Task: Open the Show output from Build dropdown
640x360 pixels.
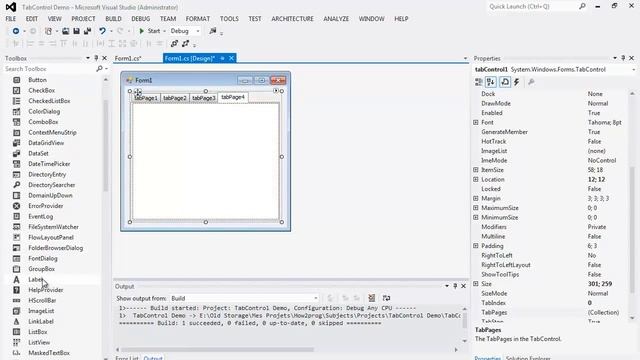Action: coord(244,298)
